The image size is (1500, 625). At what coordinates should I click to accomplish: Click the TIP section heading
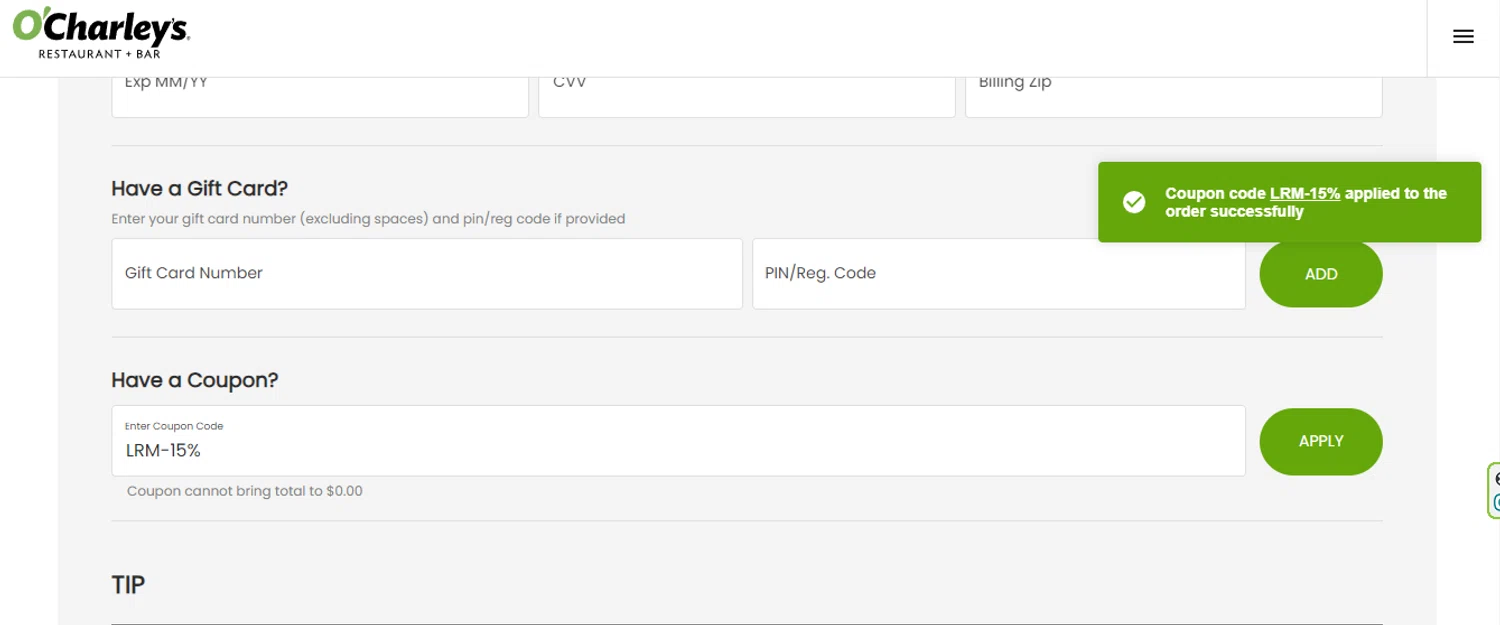(x=128, y=585)
